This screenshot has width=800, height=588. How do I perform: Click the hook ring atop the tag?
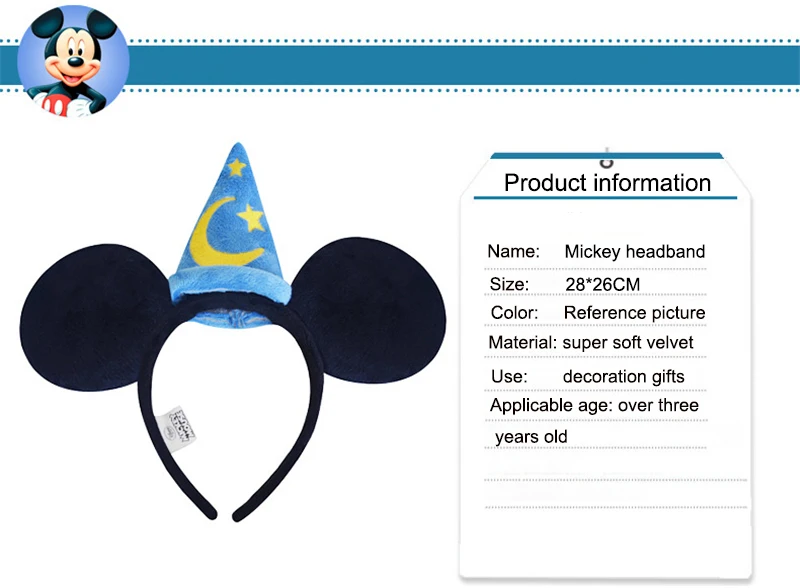coord(606,159)
